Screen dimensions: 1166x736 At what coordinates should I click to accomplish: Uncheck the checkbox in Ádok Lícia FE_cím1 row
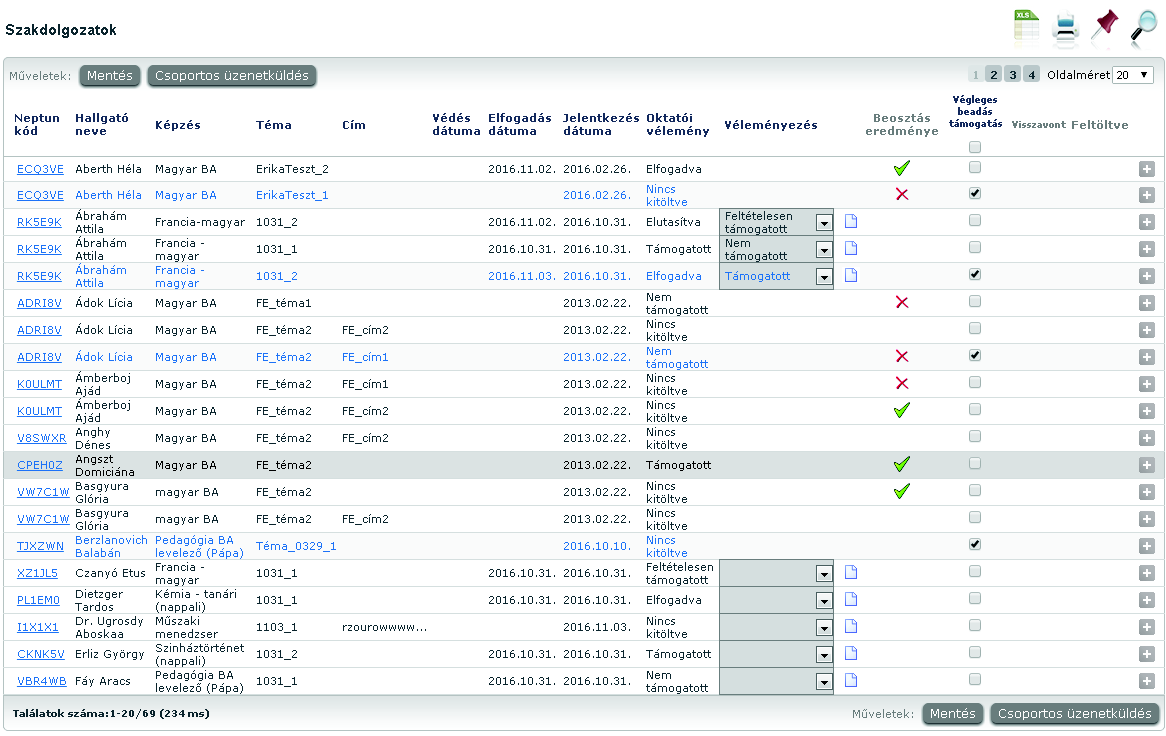pyautogui.click(x=975, y=355)
